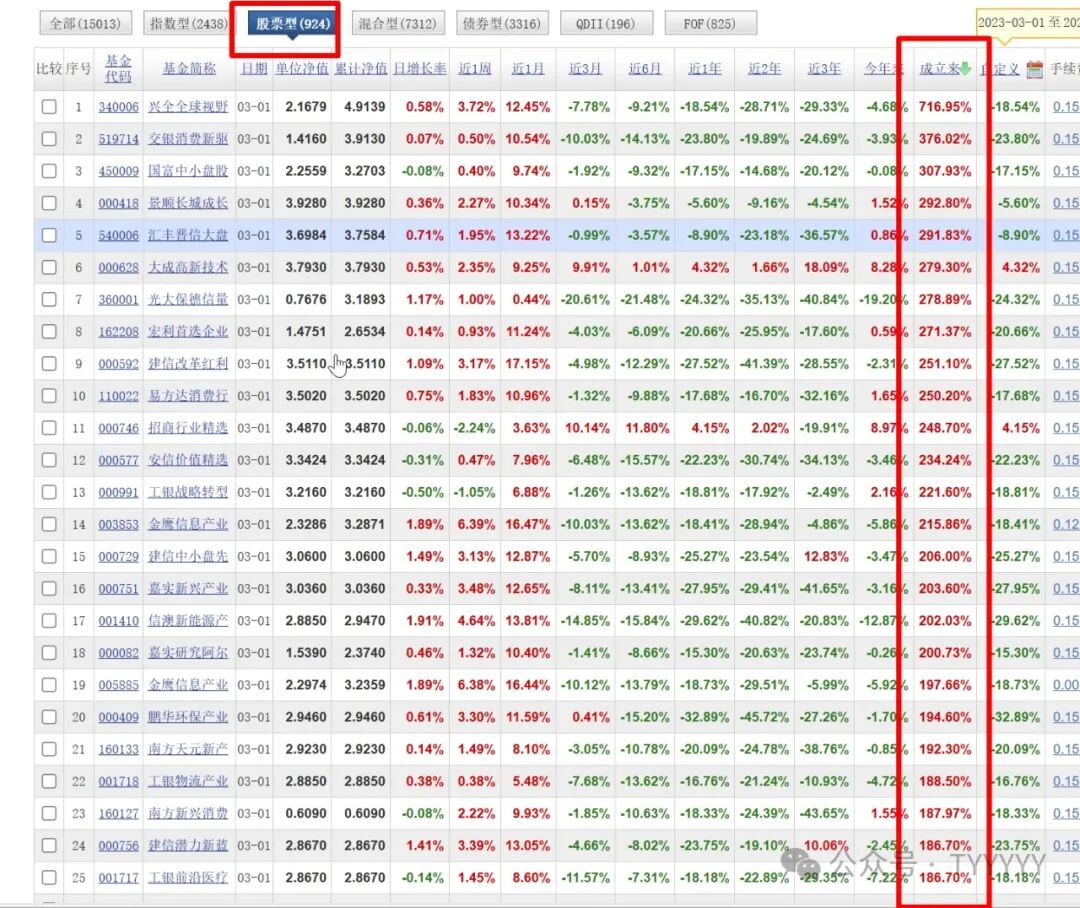Viewport: 1080px width, 908px height.
Task: Sort by the 基金代码 column header
Action: coord(118,69)
